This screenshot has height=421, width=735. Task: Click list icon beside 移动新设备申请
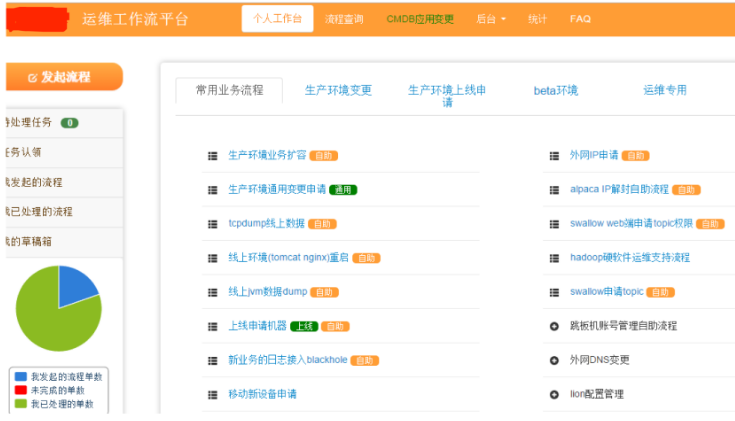coord(212,394)
